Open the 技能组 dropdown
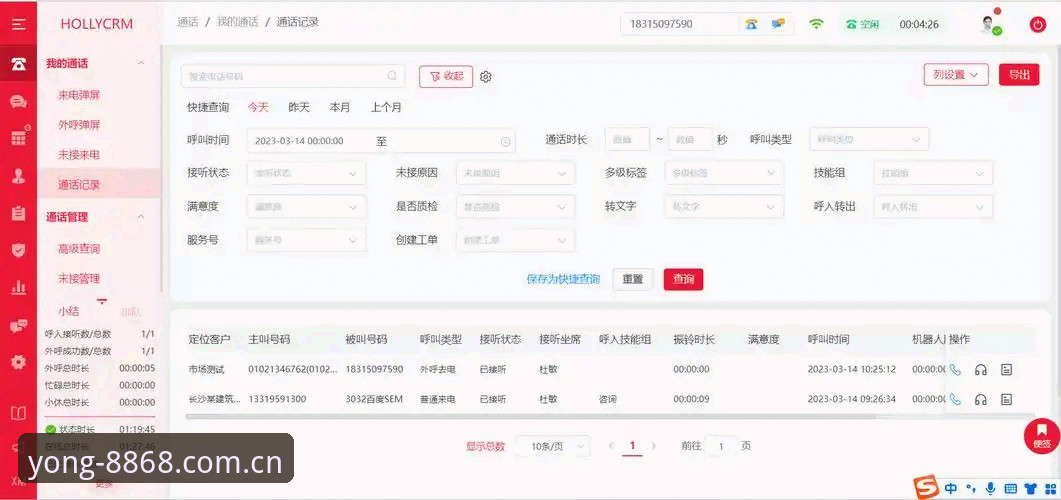Image resolution: width=1061 pixels, height=500 pixels. click(x=933, y=173)
